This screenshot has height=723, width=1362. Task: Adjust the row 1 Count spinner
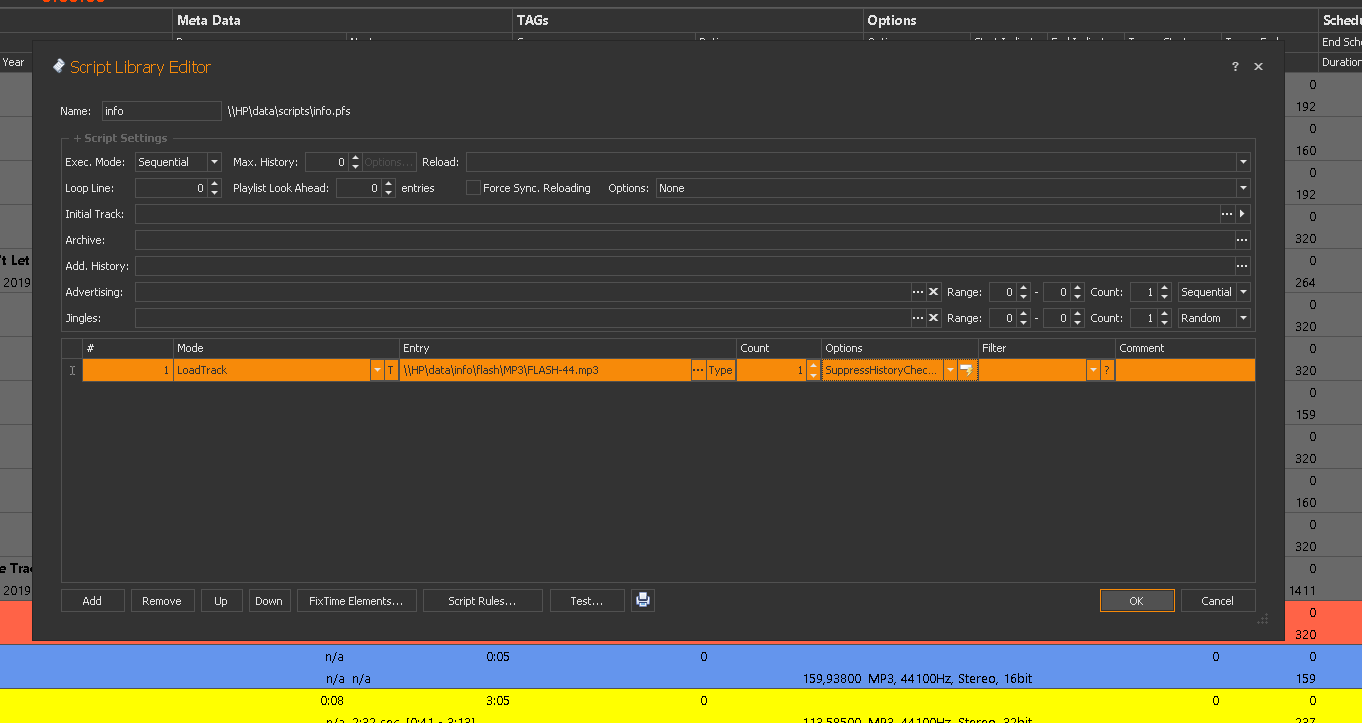point(813,370)
